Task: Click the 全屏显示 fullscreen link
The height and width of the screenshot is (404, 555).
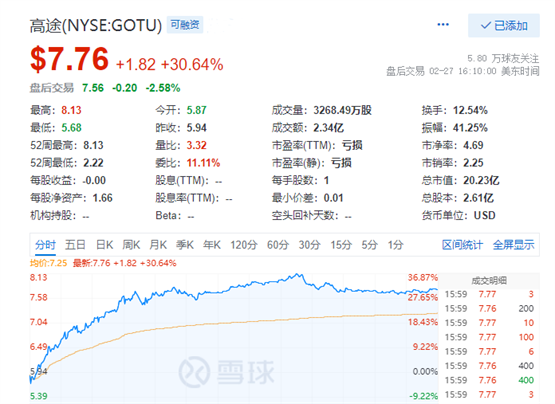Action: [x=514, y=245]
